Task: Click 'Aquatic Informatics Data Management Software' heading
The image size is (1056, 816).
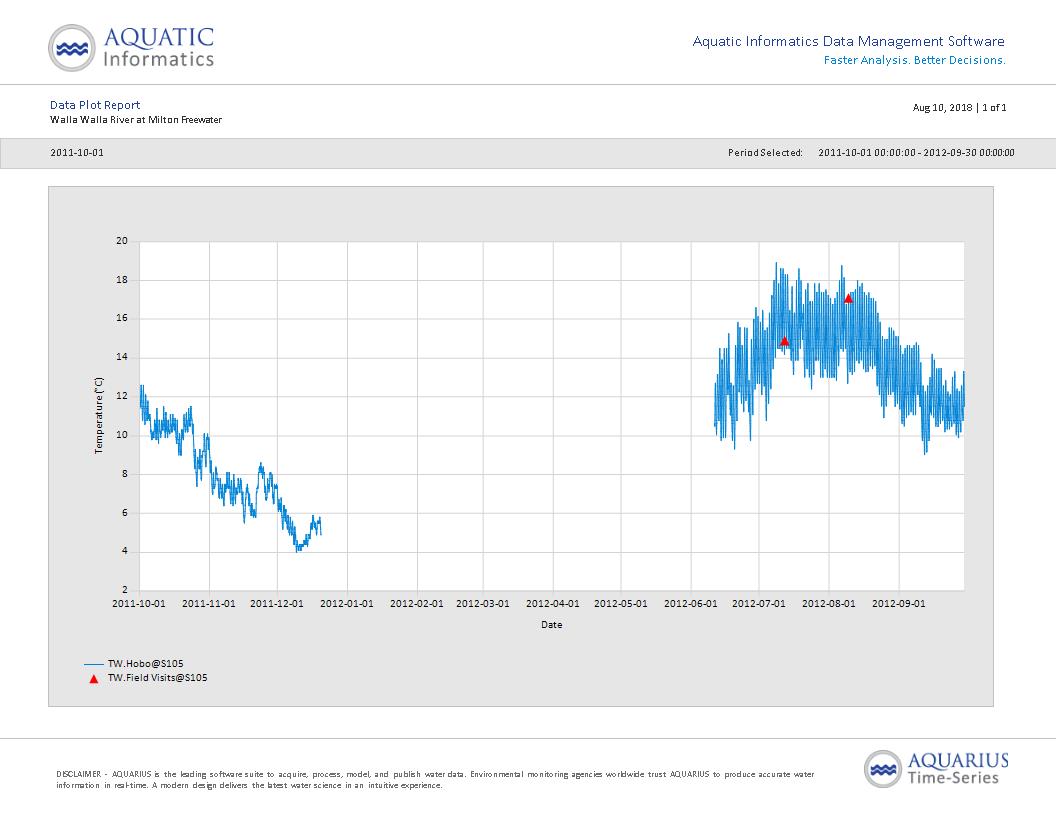Action: (849, 41)
